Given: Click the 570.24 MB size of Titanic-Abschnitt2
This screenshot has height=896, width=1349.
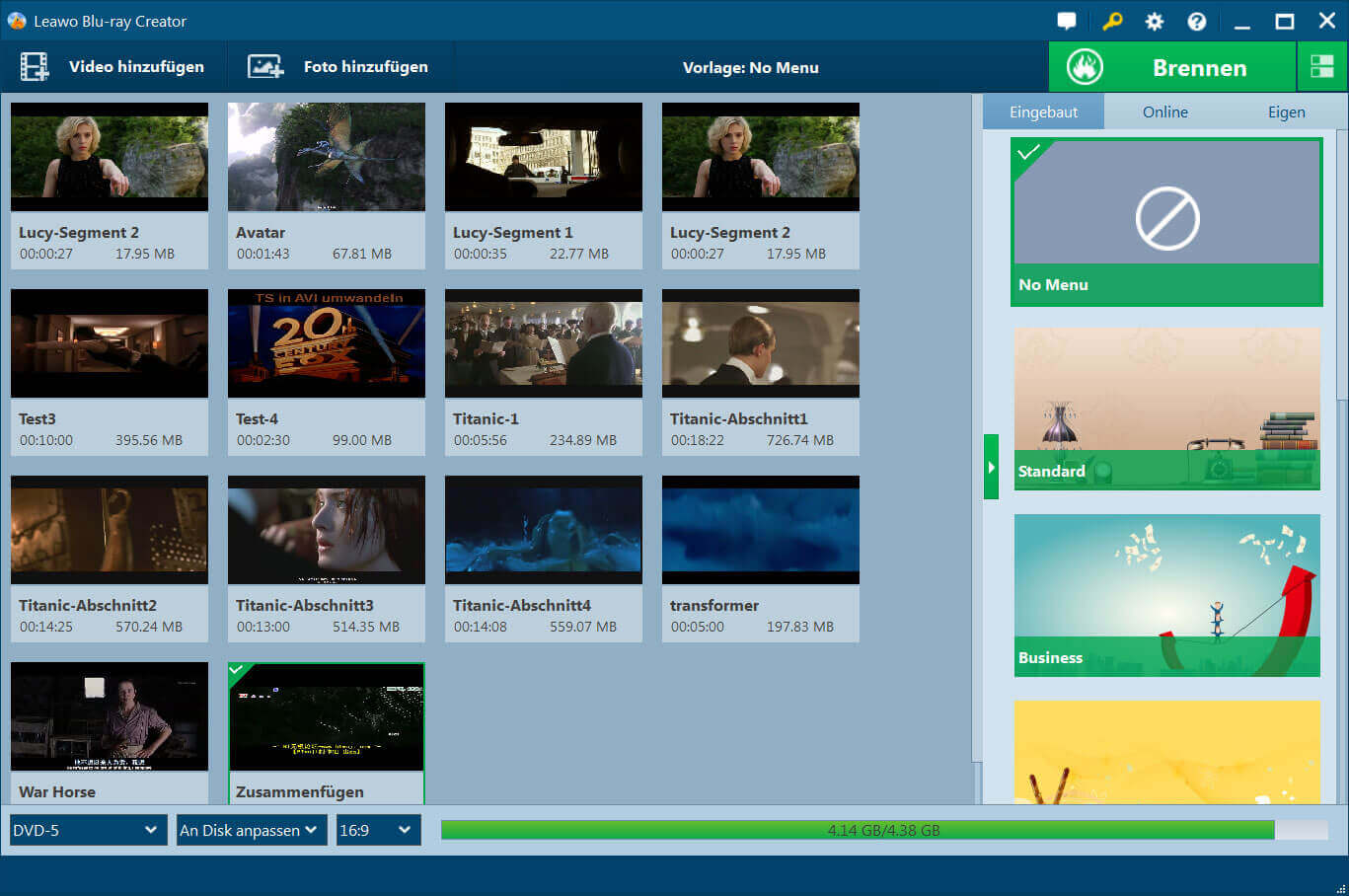Looking at the screenshot, I should pyautogui.click(x=149, y=627).
